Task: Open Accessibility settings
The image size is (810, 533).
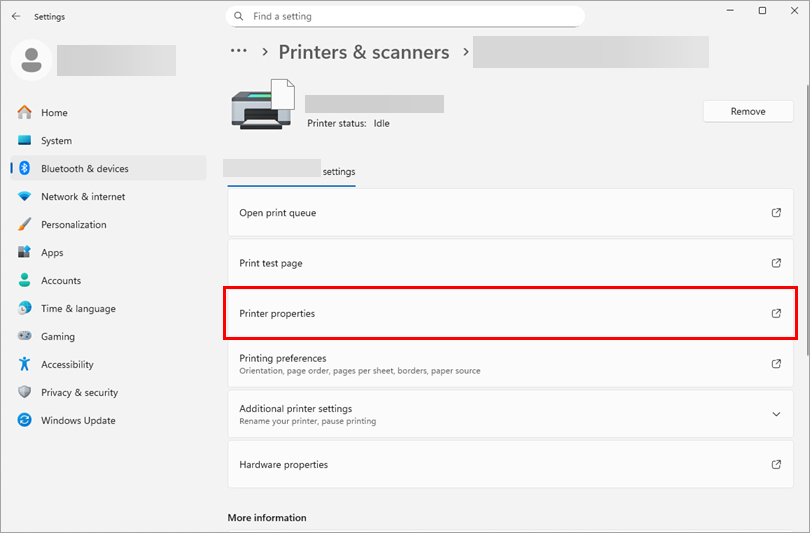Action: [67, 365]
